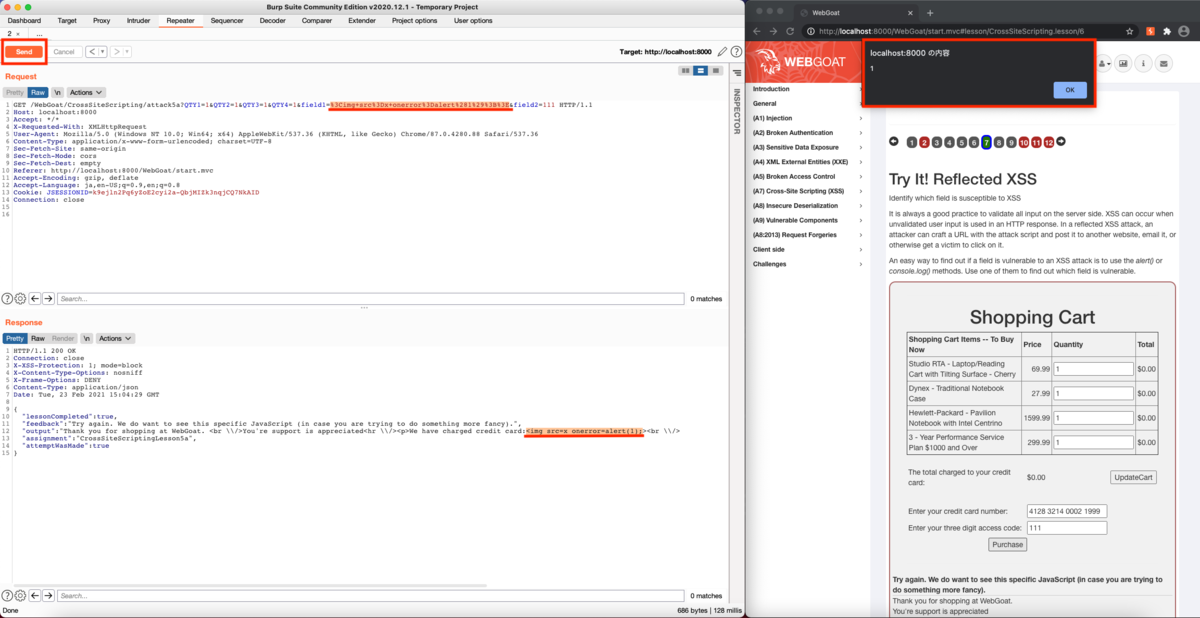Toggle Response \n non-printable characters
The width and height of the screenshot is (1200, 618).
pos(86,338)
